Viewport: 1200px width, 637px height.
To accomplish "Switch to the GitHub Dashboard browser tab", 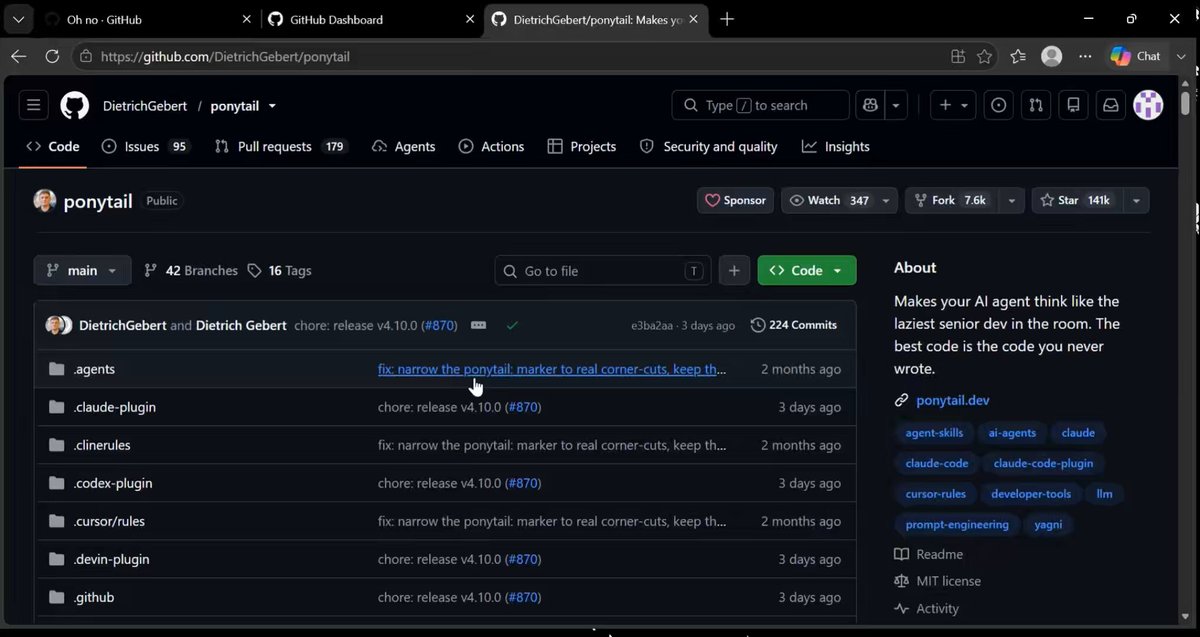I will pos(372,19).
